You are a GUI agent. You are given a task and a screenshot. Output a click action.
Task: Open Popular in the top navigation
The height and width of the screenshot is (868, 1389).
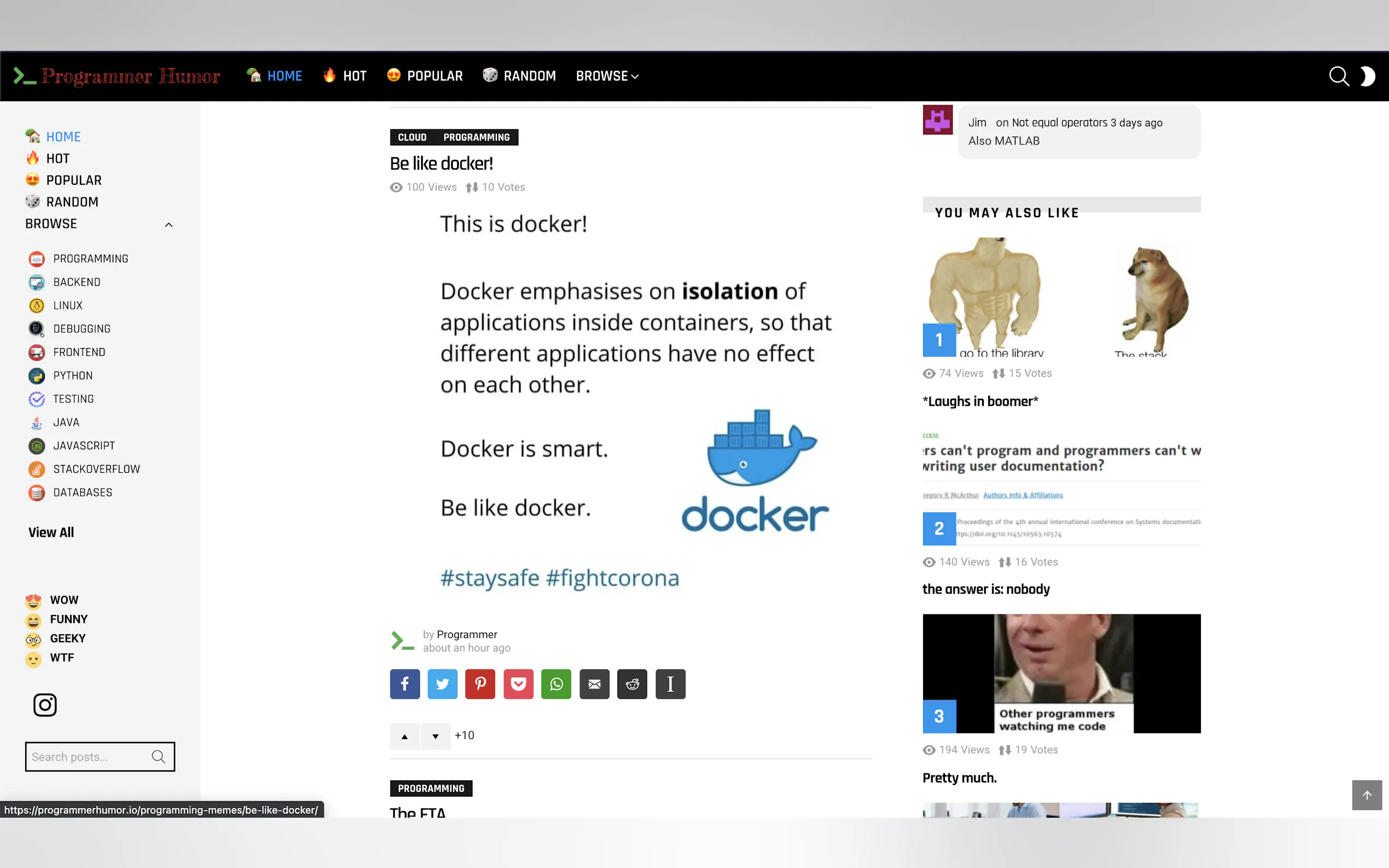[x=425, y=77]
